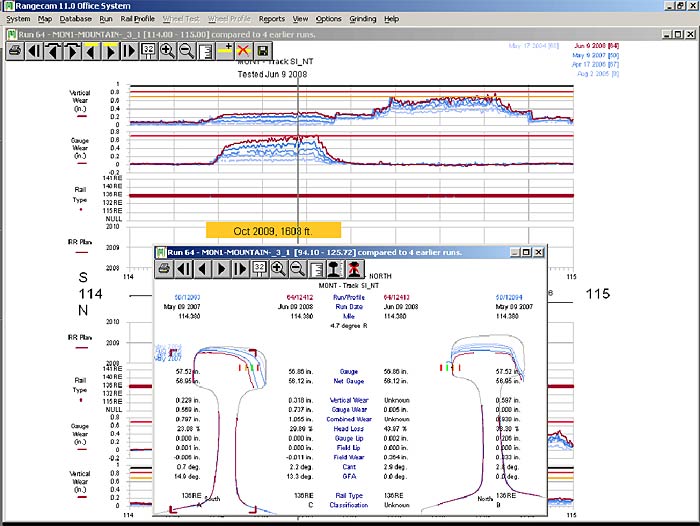
Task: Click yellow-marked next arrow in chart toolbar
Action: pyautogui.click(x=110, y=51)
